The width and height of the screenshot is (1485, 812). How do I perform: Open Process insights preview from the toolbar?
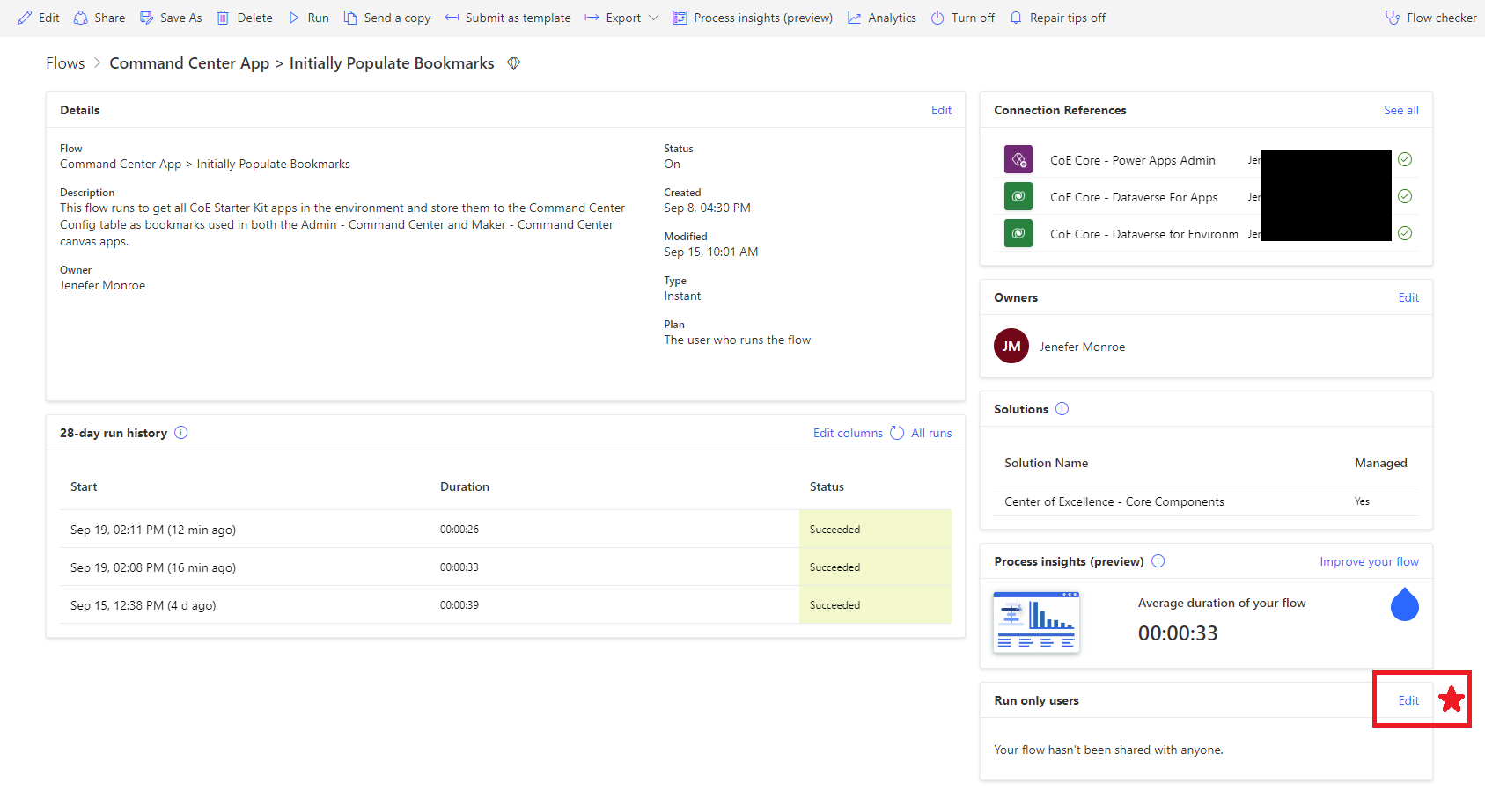point(753,18)
